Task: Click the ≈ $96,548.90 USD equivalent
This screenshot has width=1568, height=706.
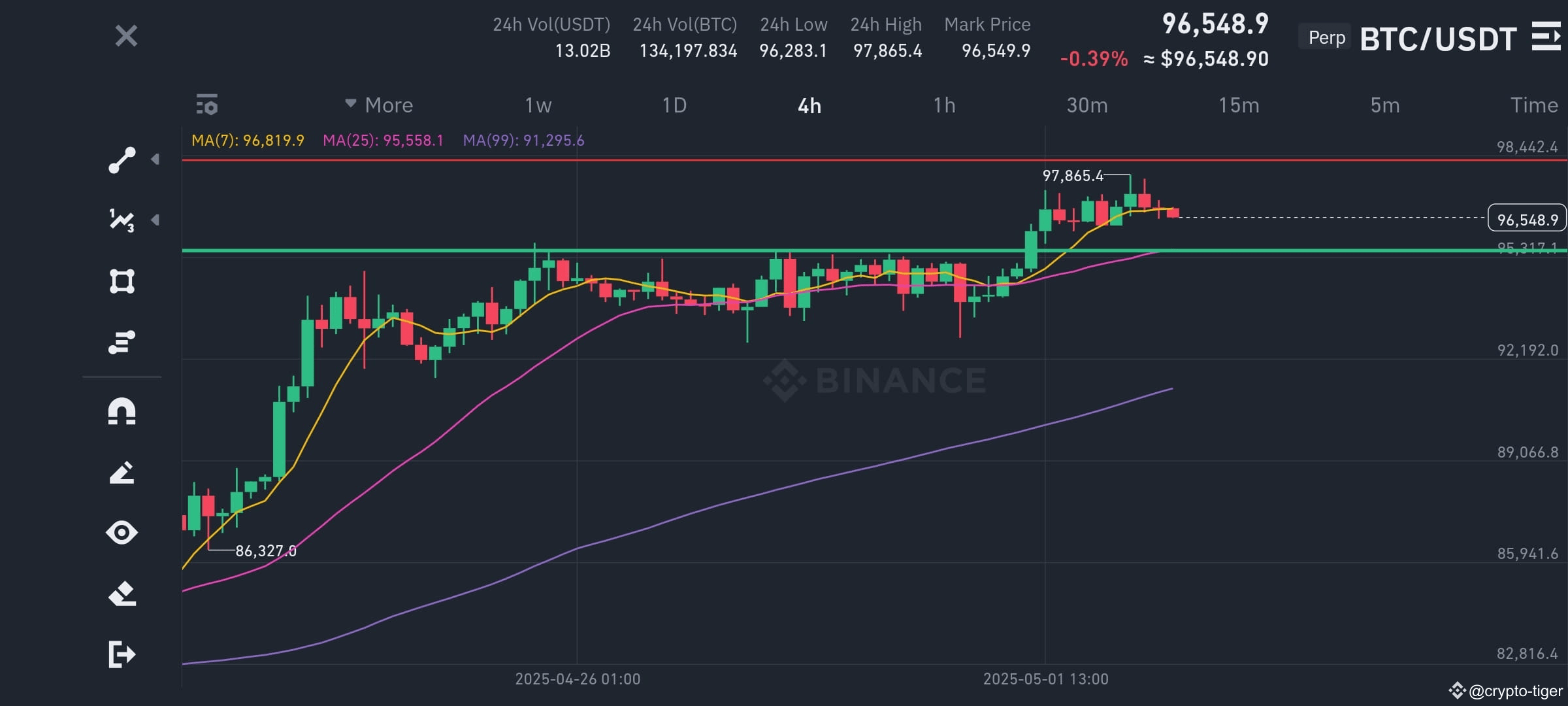Action: coord(1206,59)
